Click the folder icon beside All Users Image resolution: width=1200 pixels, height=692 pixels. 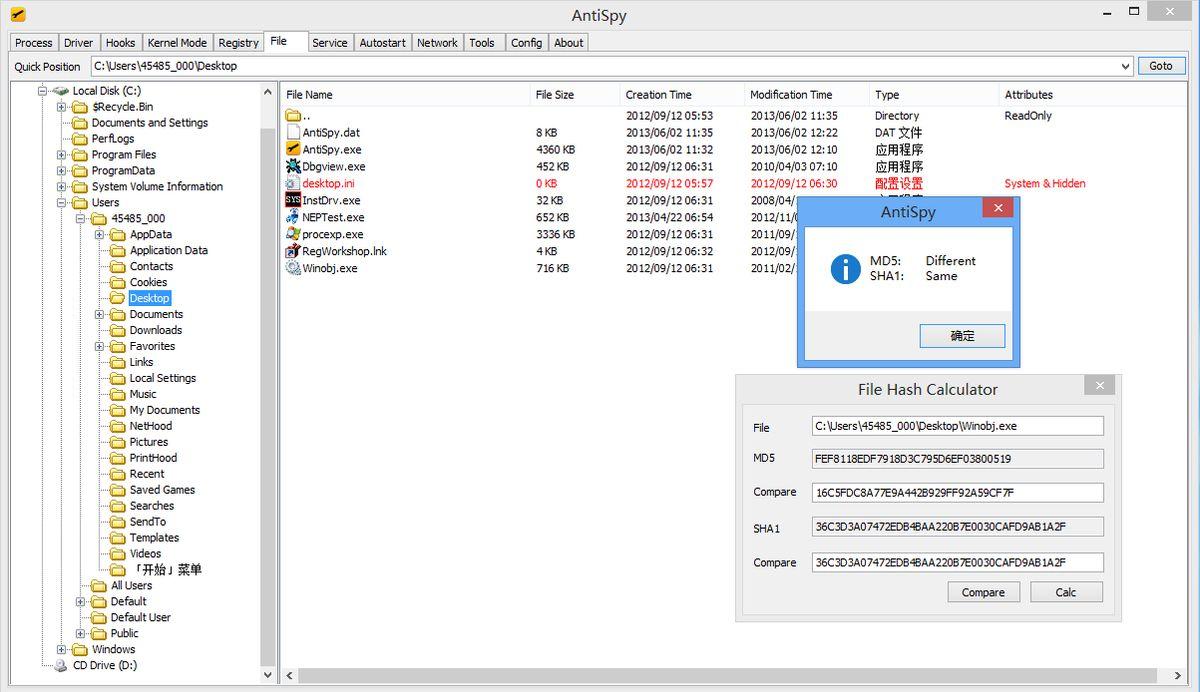(99, 586)
